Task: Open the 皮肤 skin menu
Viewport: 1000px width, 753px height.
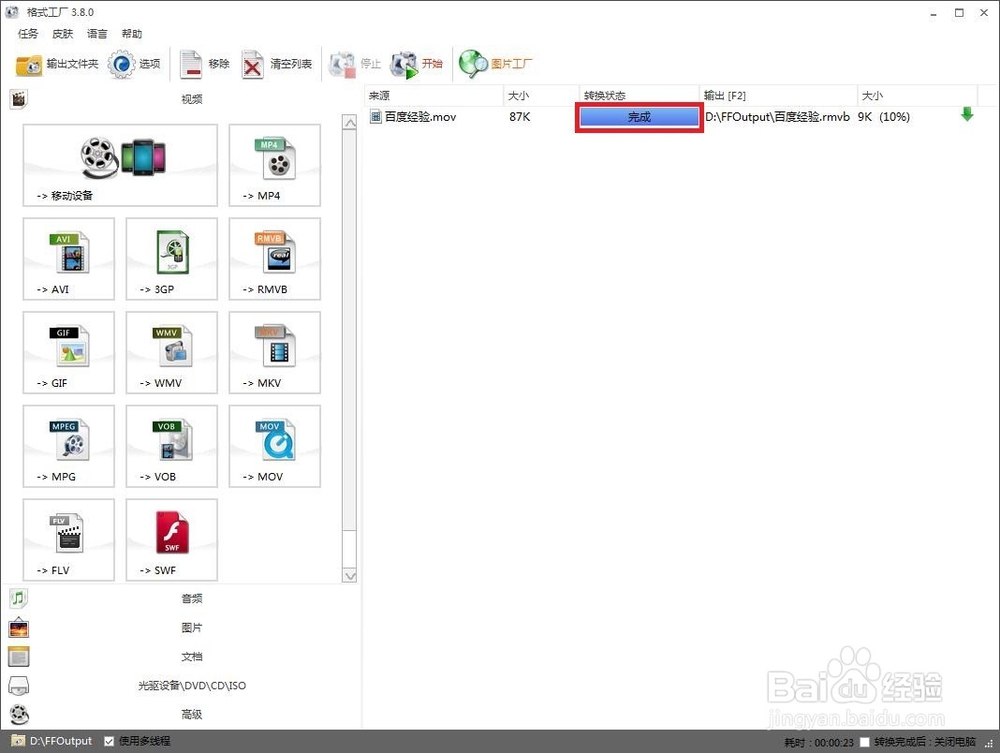Action: (62, 34)
